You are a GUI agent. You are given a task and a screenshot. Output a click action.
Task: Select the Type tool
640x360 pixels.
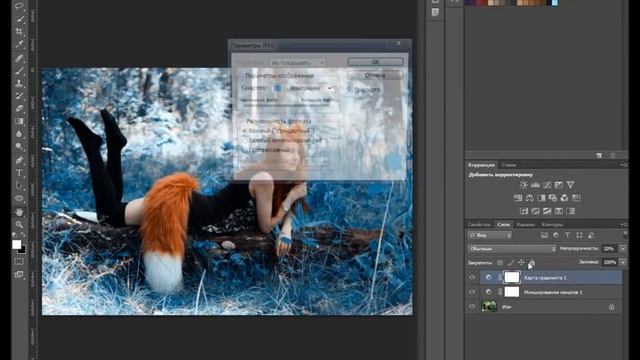[19, 173]
